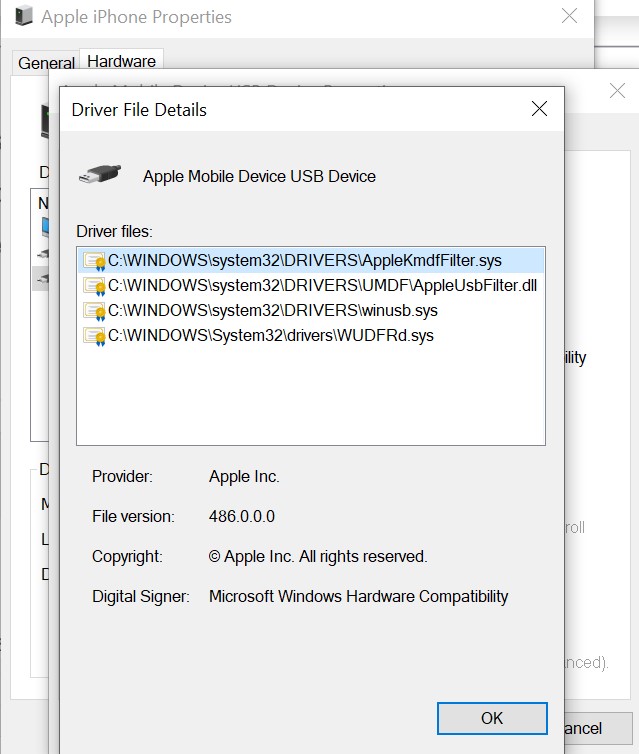Click the Digital Signer: field label
The image size is (639, 754).
click(141, 596)
